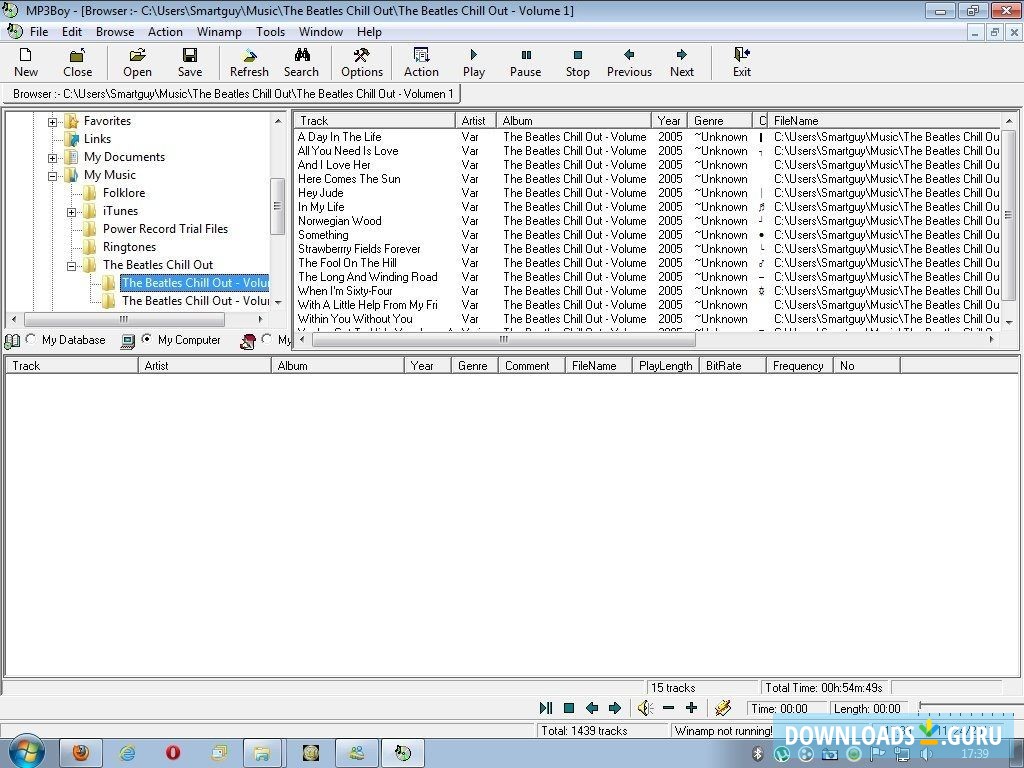Expand the iTunes folder in the tree
Image resolution: width=1024 pixels, height=768 pixels.
click(72, 211)
